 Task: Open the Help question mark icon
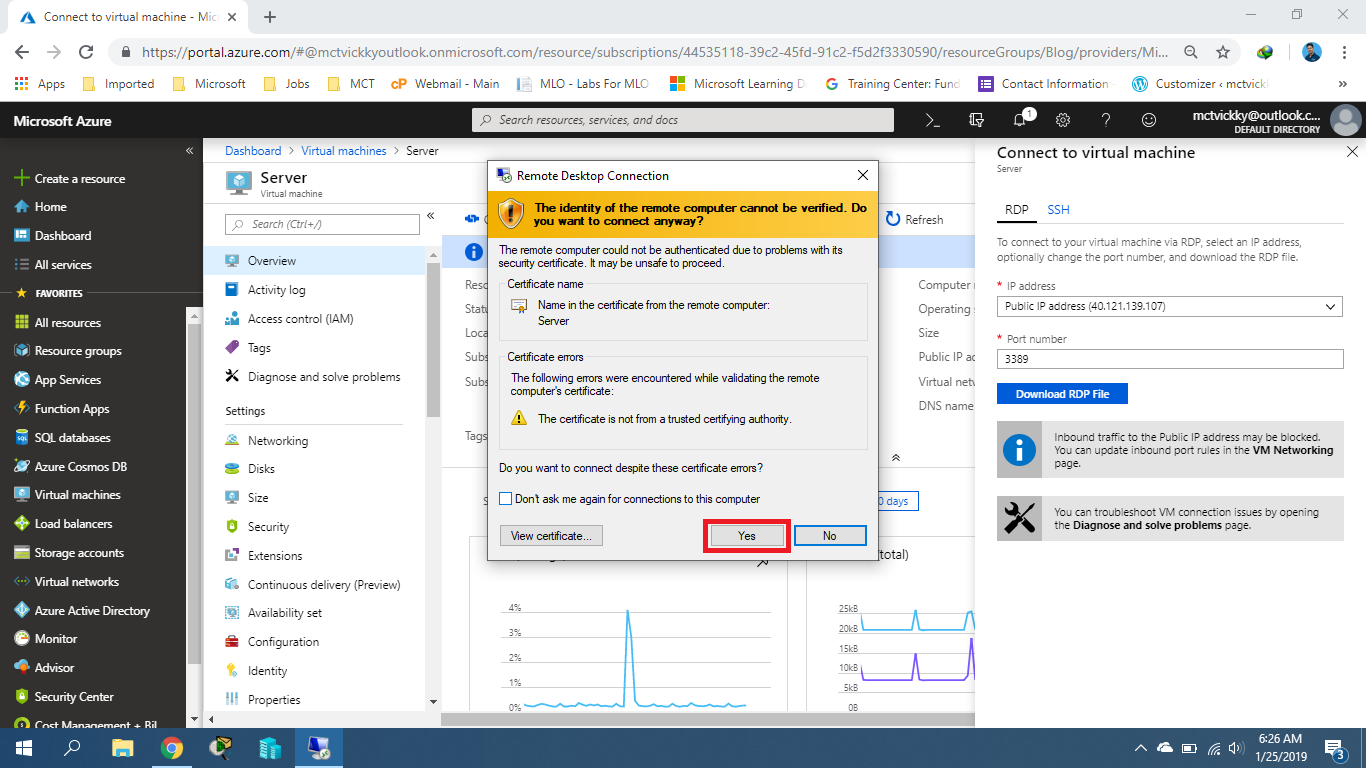tap(1106, 120)
